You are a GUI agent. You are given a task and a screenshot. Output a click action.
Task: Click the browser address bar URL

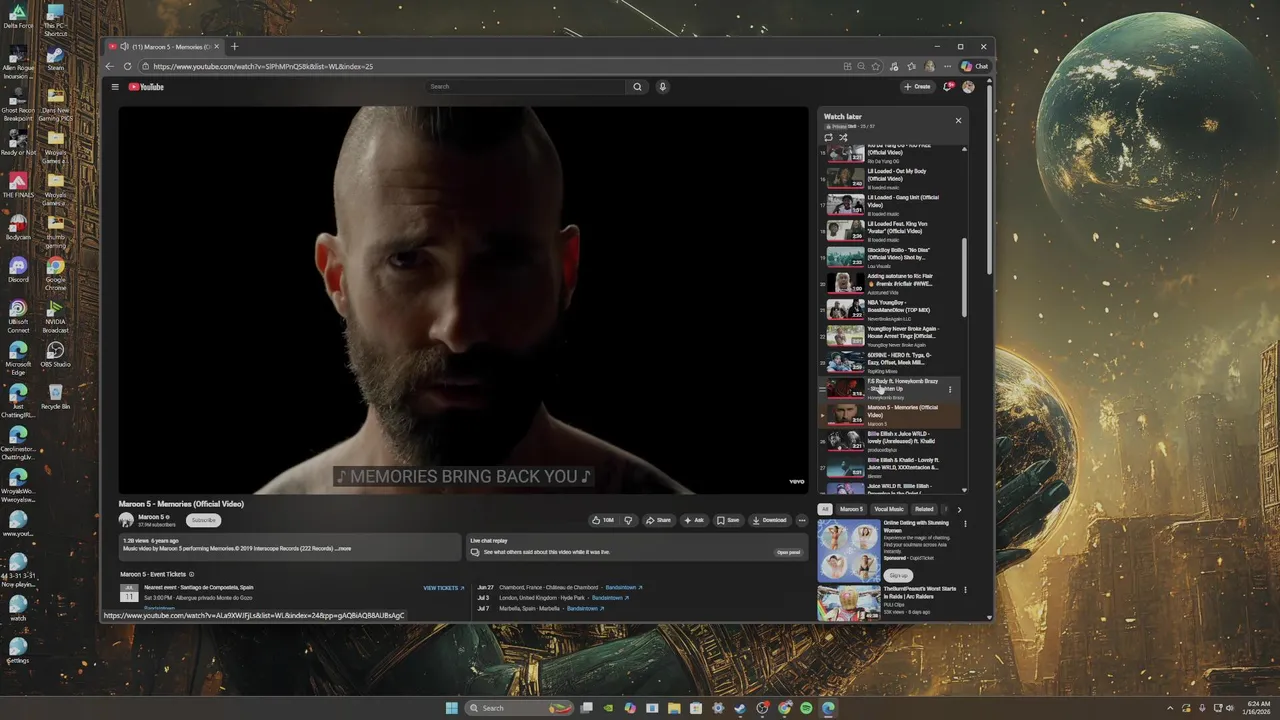pyautogui.click(x=263, y=66)
